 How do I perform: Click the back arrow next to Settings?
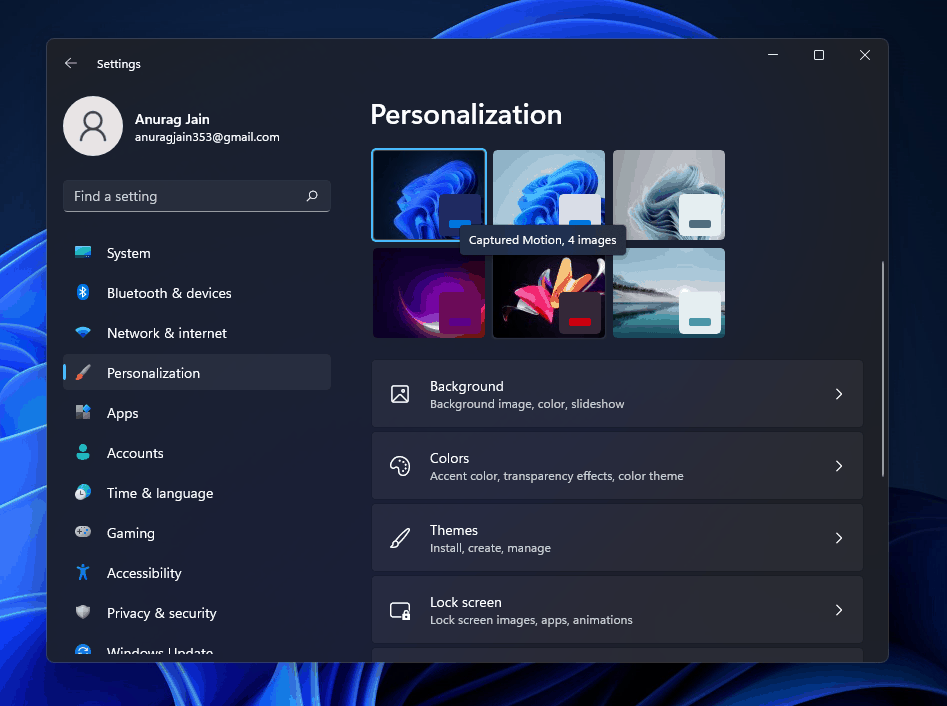(71, 63)
